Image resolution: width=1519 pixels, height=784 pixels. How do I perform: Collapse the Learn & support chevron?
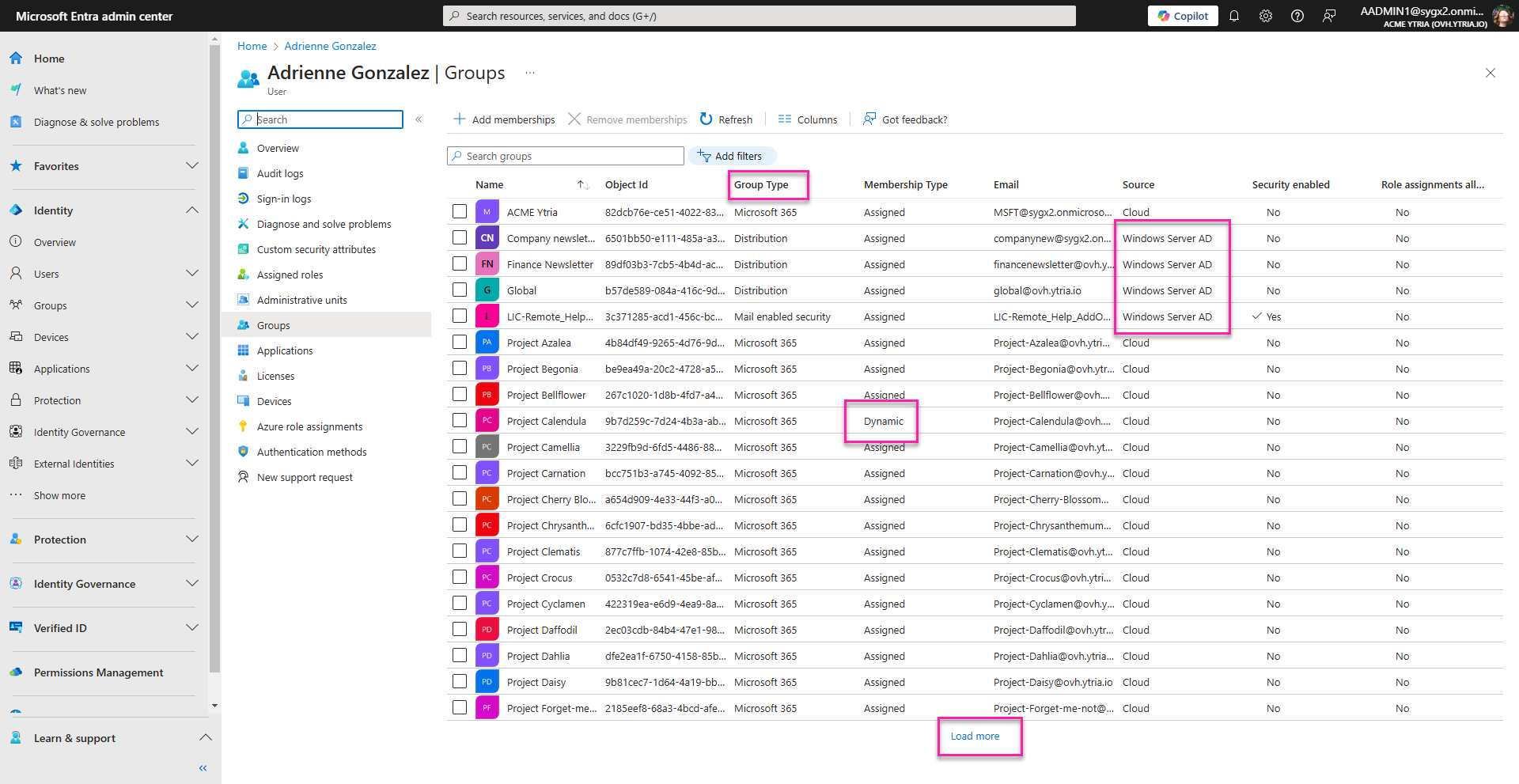pyautogui.click(x=206, y=737)
